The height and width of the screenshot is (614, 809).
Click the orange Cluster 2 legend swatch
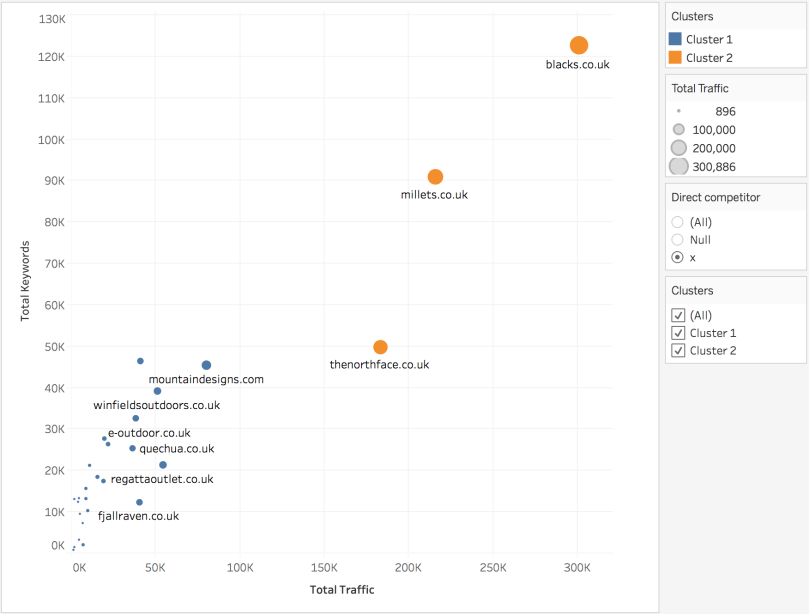tap(675, 57)
